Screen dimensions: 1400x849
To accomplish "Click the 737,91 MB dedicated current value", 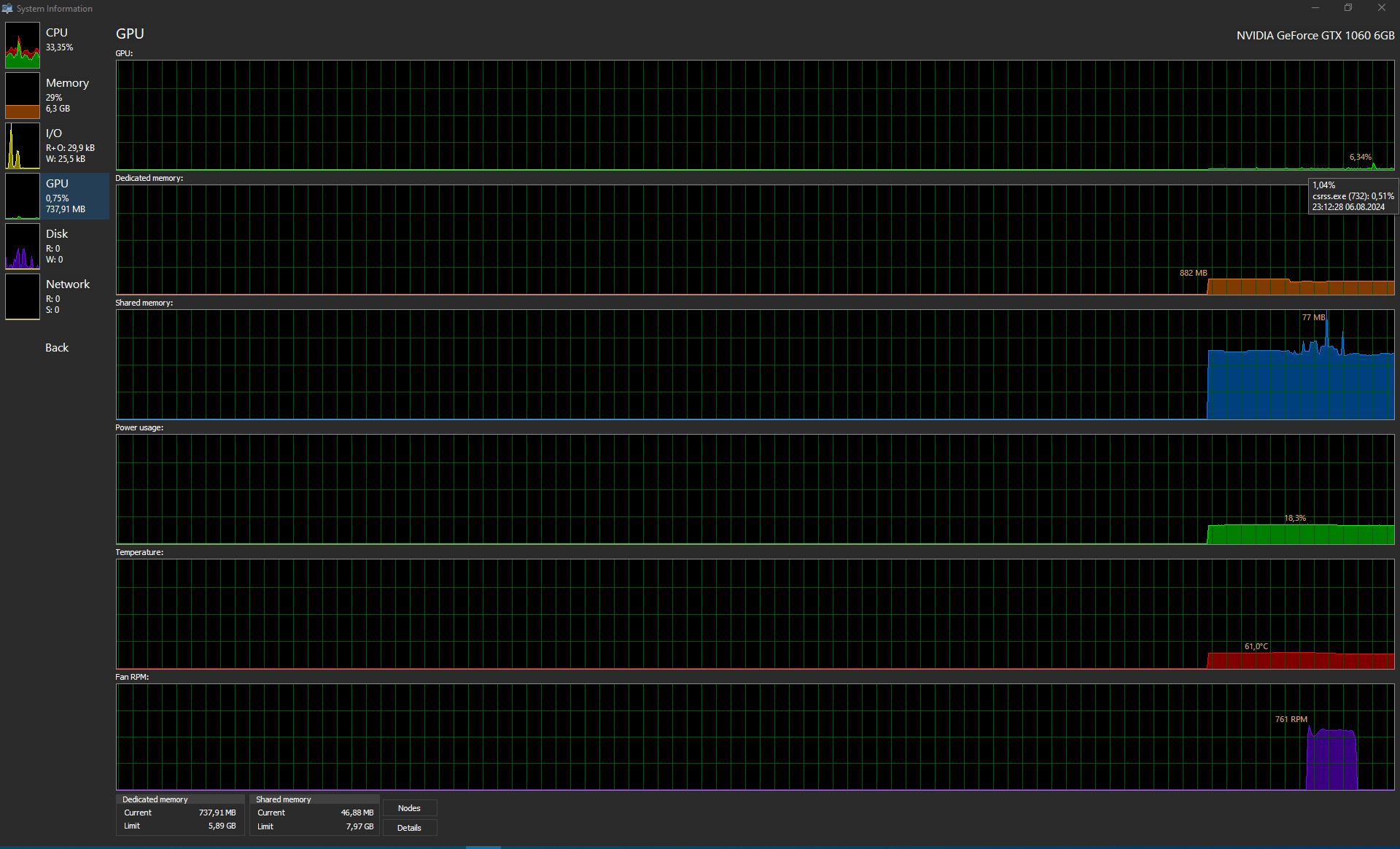I will click(x=217, y=813).
